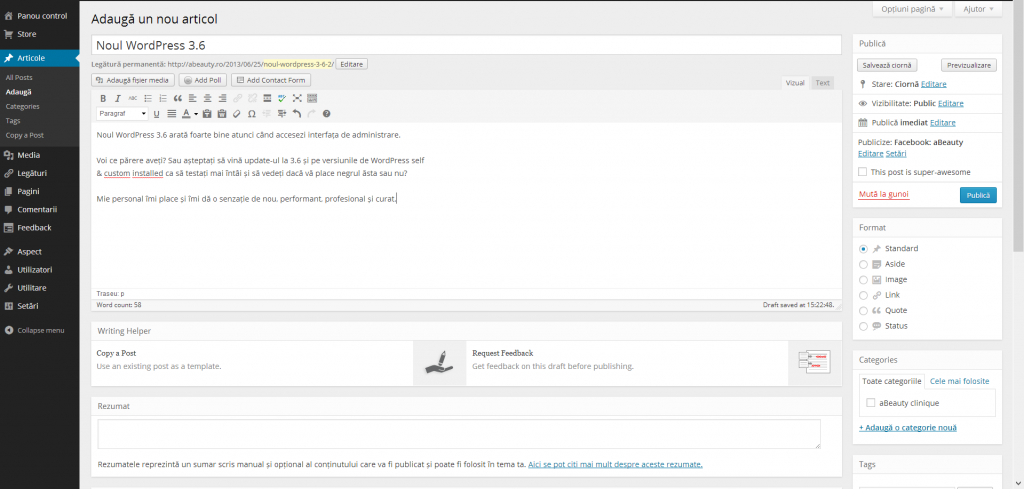Open the editor help icon
The image size is (1024, 489).
pyautogui.click(x=327, y=114)
